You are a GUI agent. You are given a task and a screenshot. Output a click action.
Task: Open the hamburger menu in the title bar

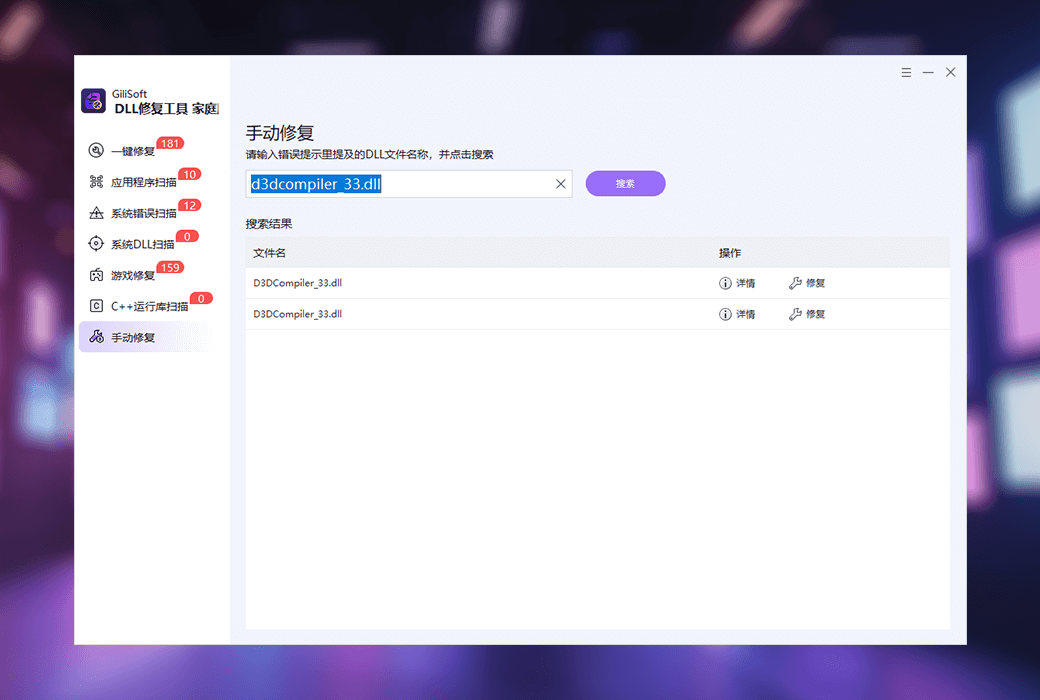[x=906, y=72]
